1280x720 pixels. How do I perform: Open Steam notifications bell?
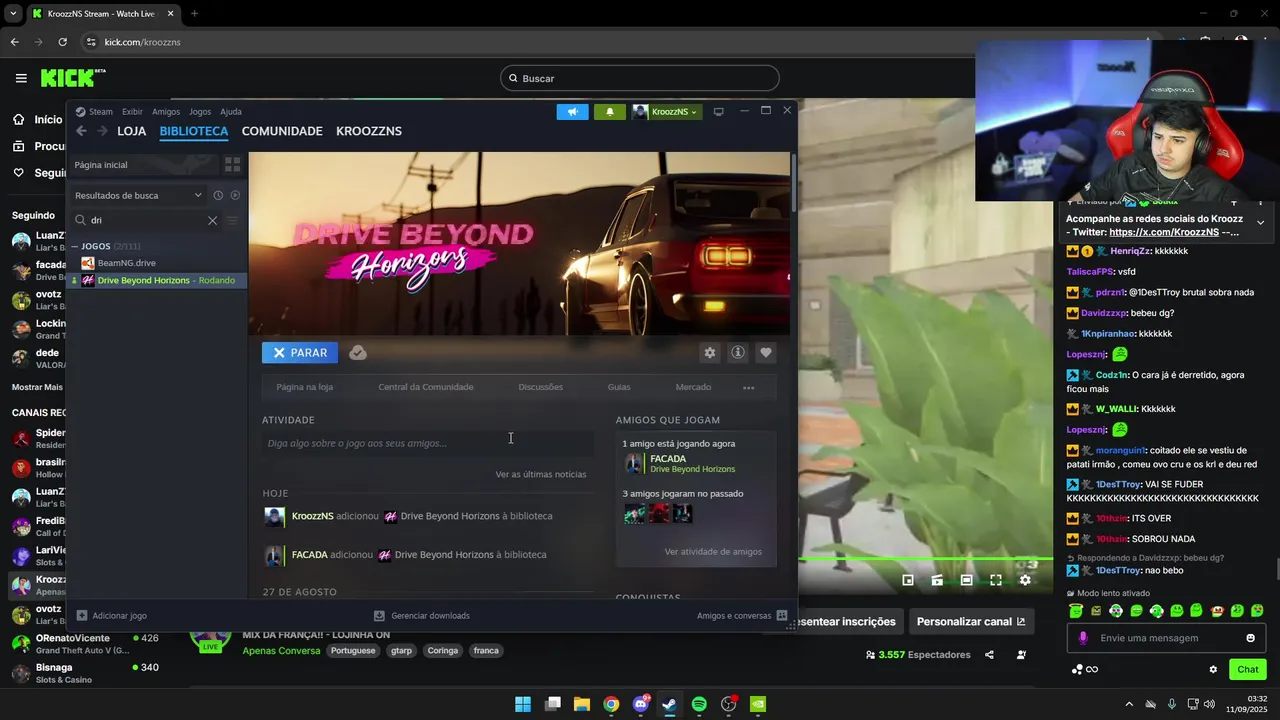tap(610, 112)
